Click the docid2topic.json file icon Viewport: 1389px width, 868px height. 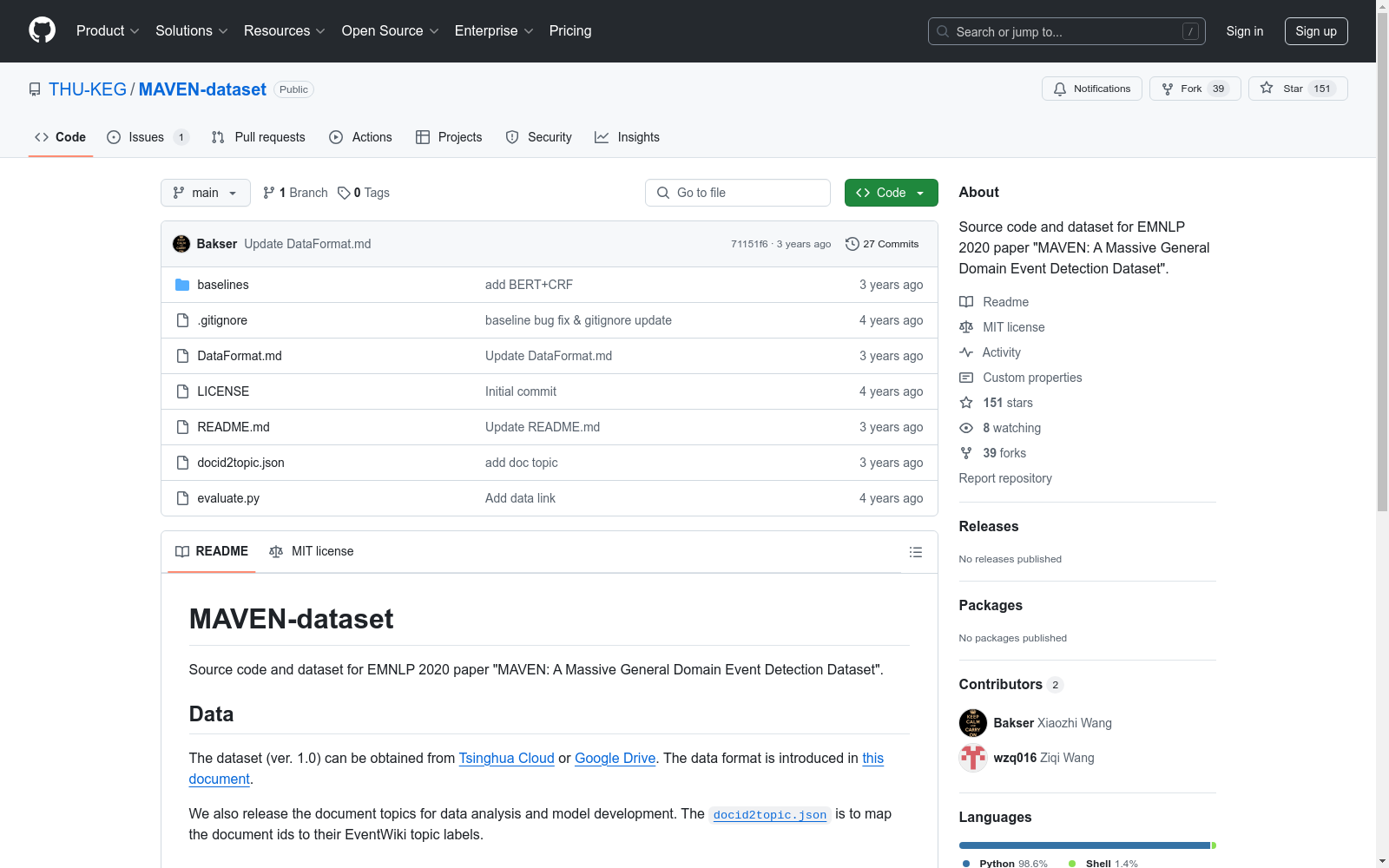[x=182, y=463]
